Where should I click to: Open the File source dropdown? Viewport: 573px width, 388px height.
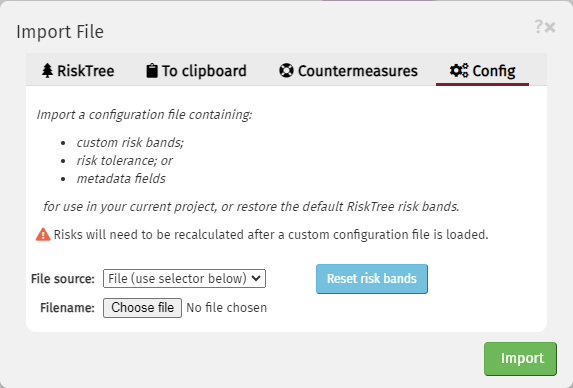click(x=184, y=279)
